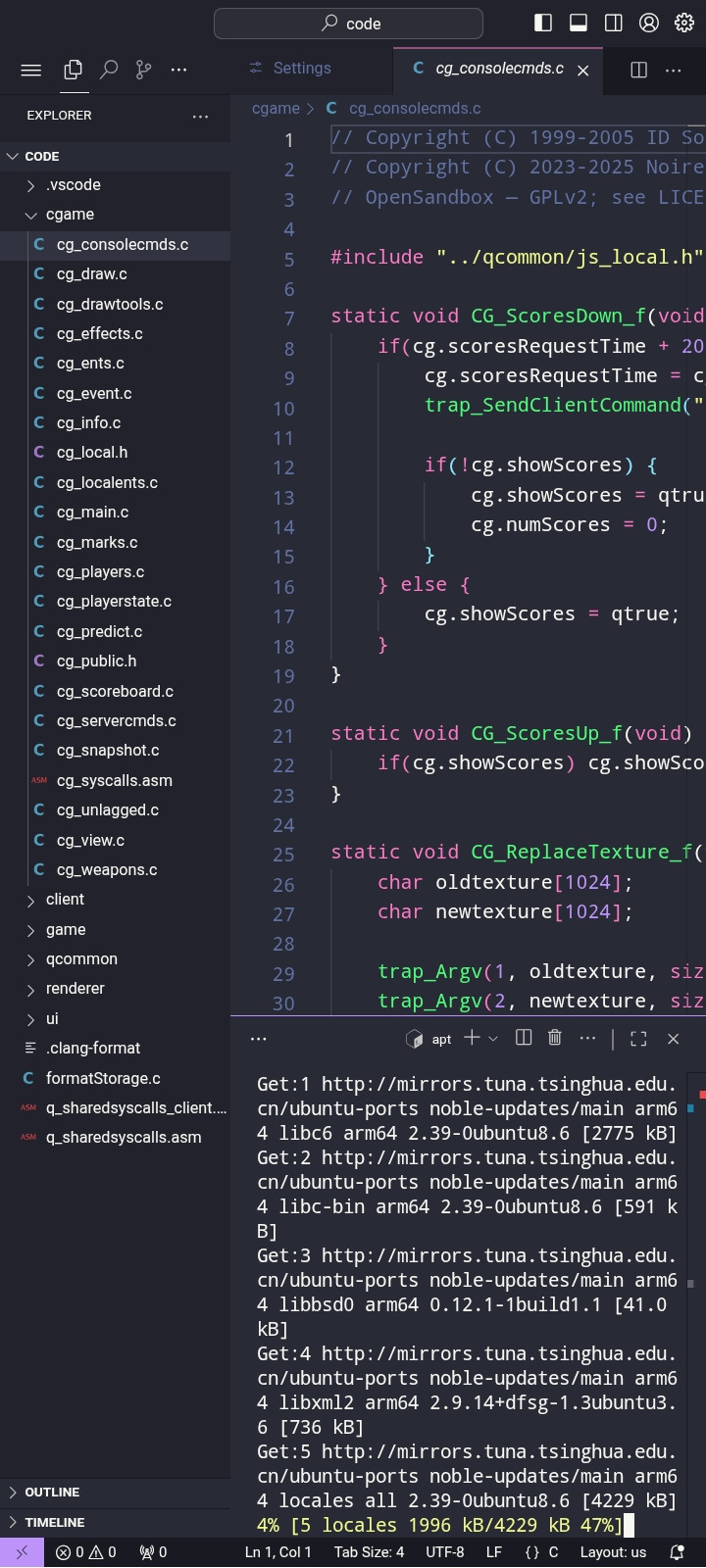Click the hamburger application menu icon
Image resolution: width=706 pixels, height=1568 pixels.
pyautogui.click(x=31, y=70)
